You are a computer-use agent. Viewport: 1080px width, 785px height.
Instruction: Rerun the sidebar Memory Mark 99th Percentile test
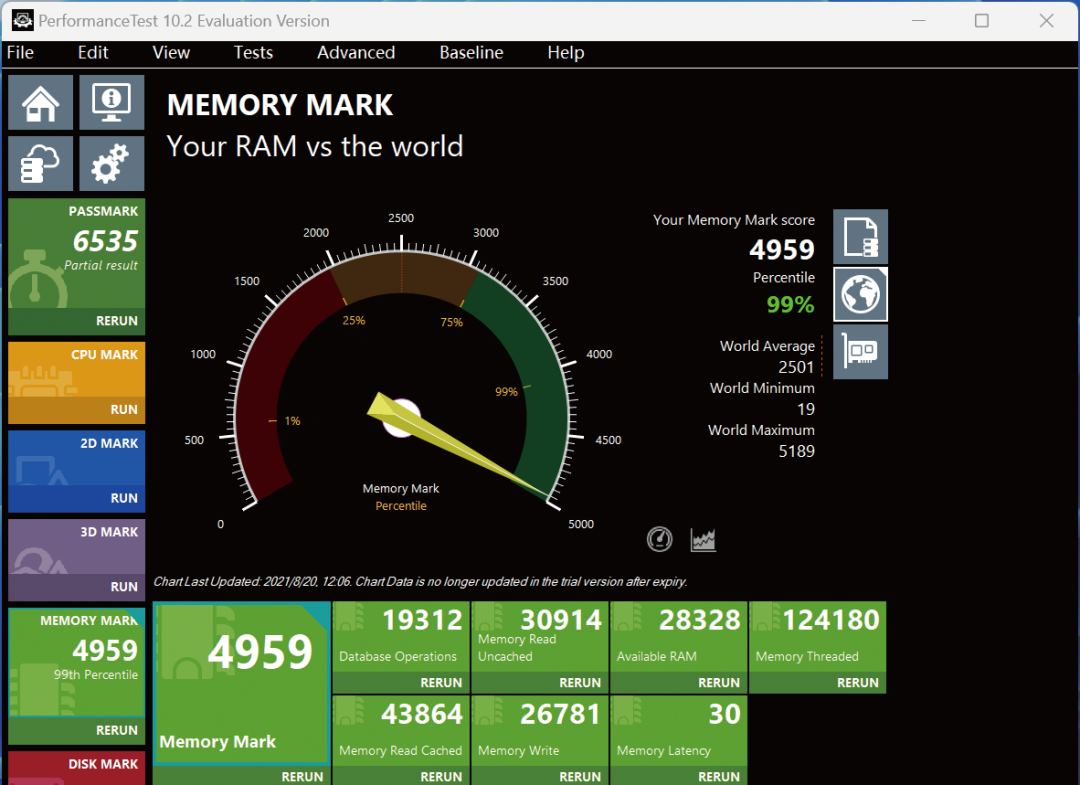click(76, 730)
